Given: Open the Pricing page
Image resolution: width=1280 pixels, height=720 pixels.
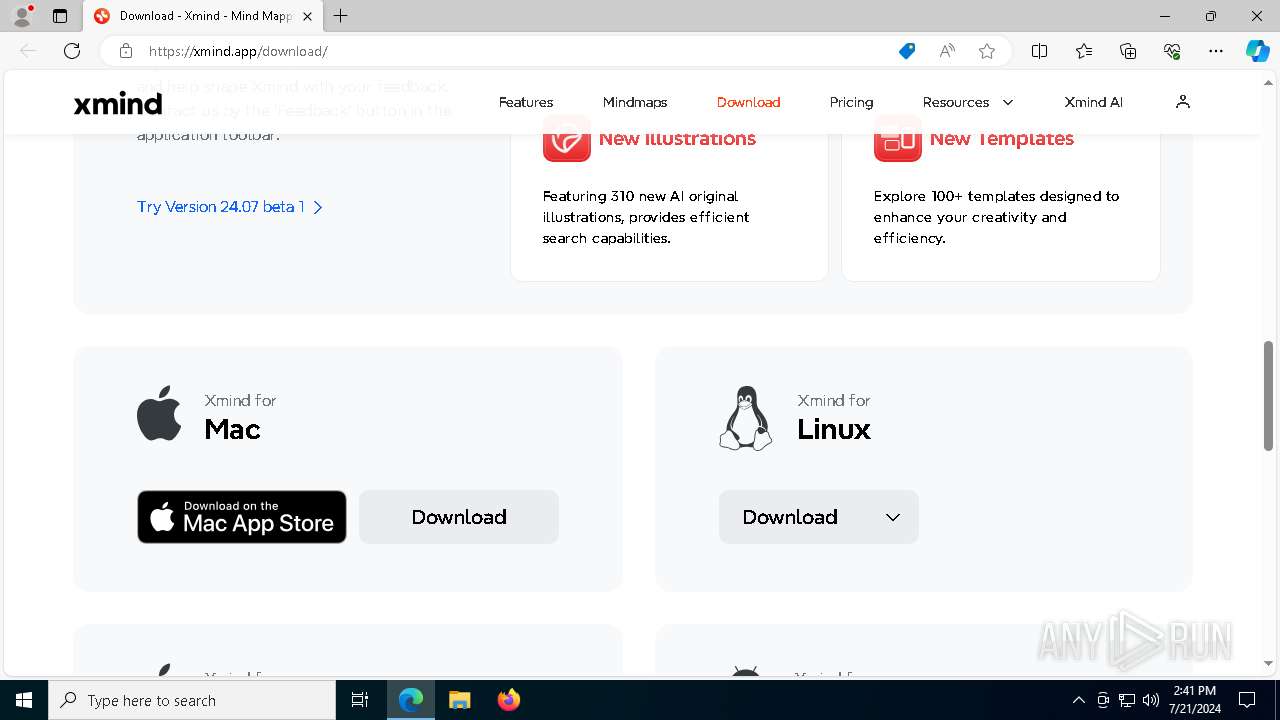Looking at the screenshot, I should (852, 102).
